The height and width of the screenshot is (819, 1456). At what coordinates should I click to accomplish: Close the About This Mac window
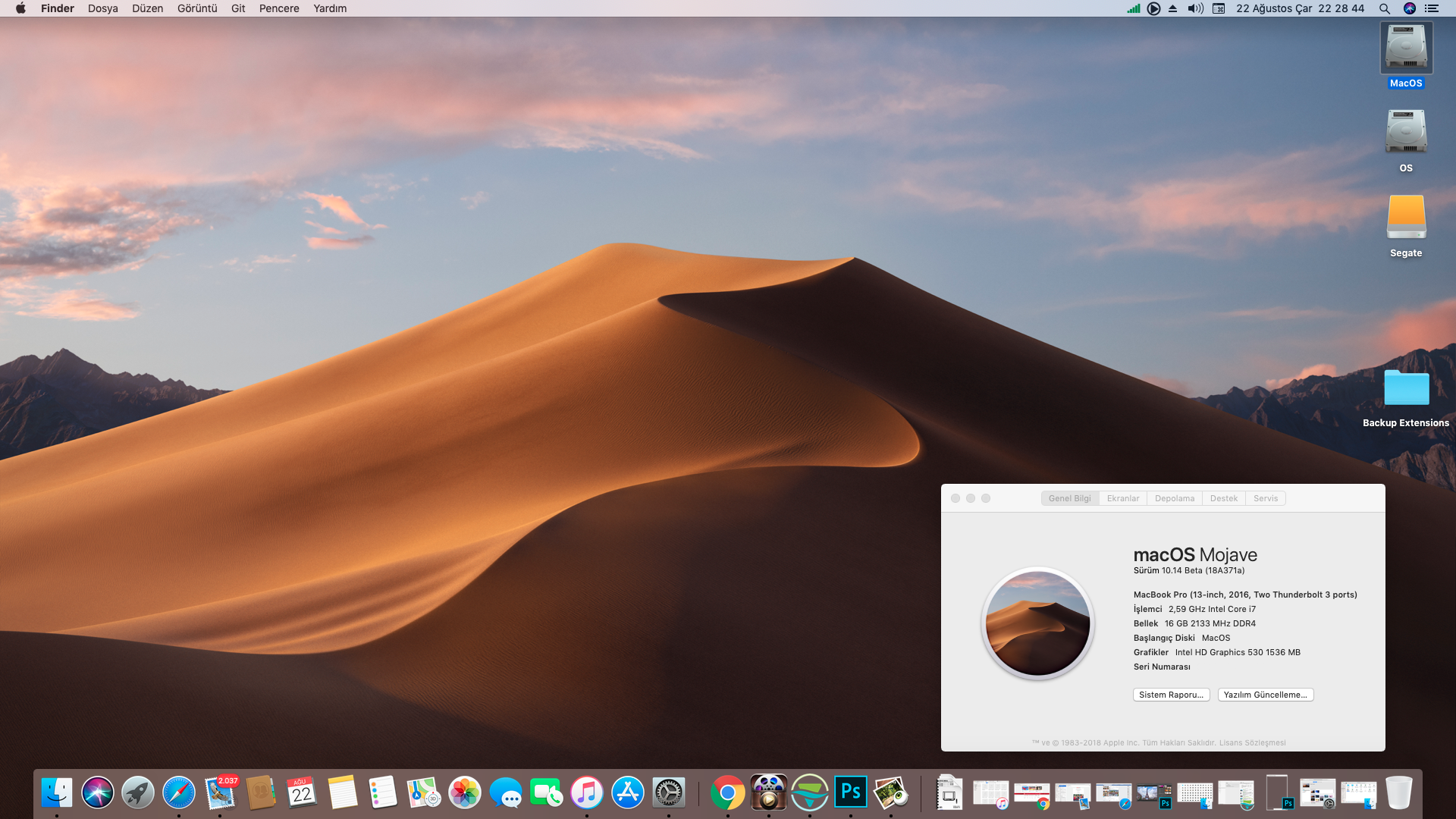(x=955, y=498)
